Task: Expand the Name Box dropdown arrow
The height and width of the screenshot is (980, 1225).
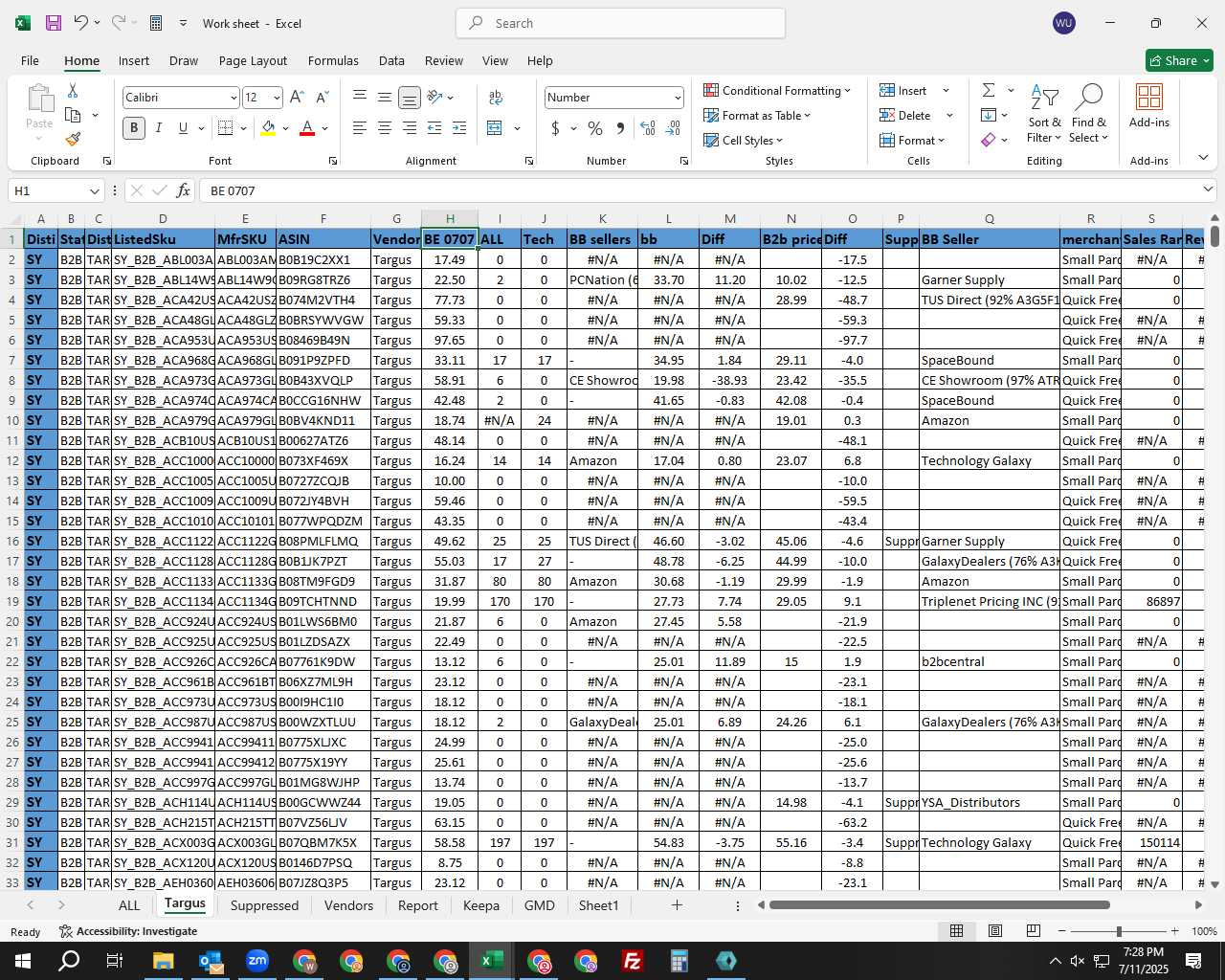Action: (x=94, y=190)
